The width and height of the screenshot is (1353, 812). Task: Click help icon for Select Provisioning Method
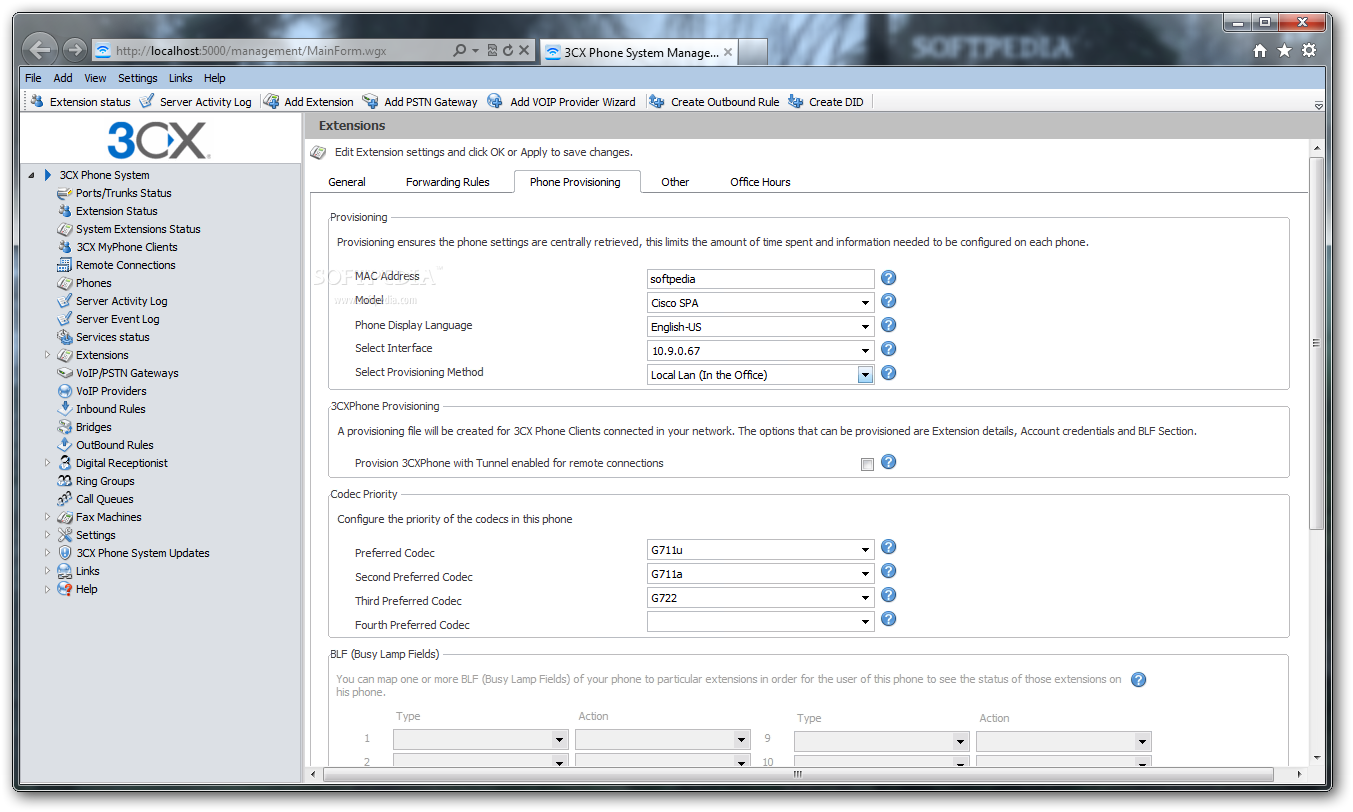[x=888, y=373]
